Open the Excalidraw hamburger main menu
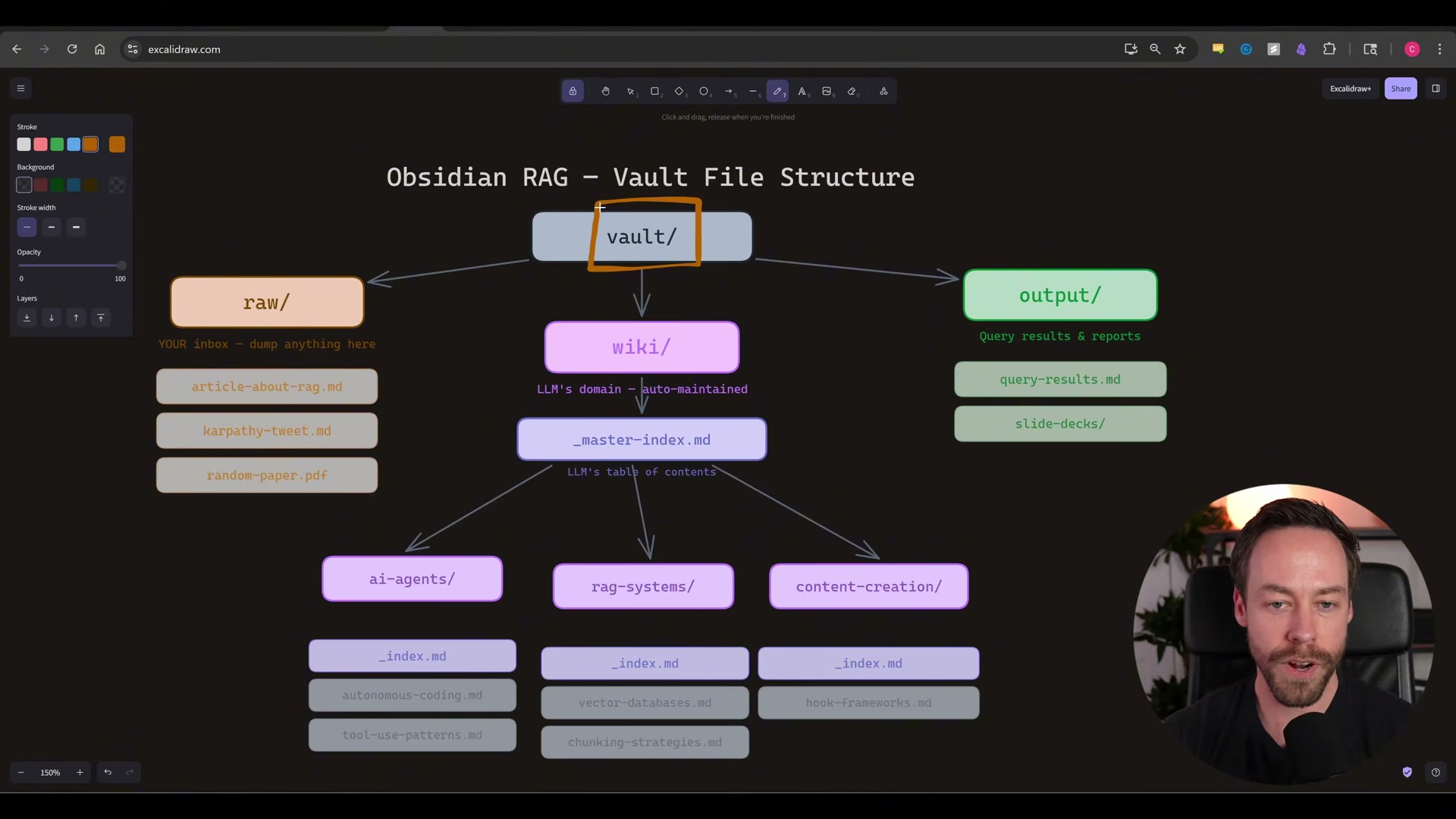This screenshot has width=1456, height=819. pyautogui.click(x=21, y=89)
